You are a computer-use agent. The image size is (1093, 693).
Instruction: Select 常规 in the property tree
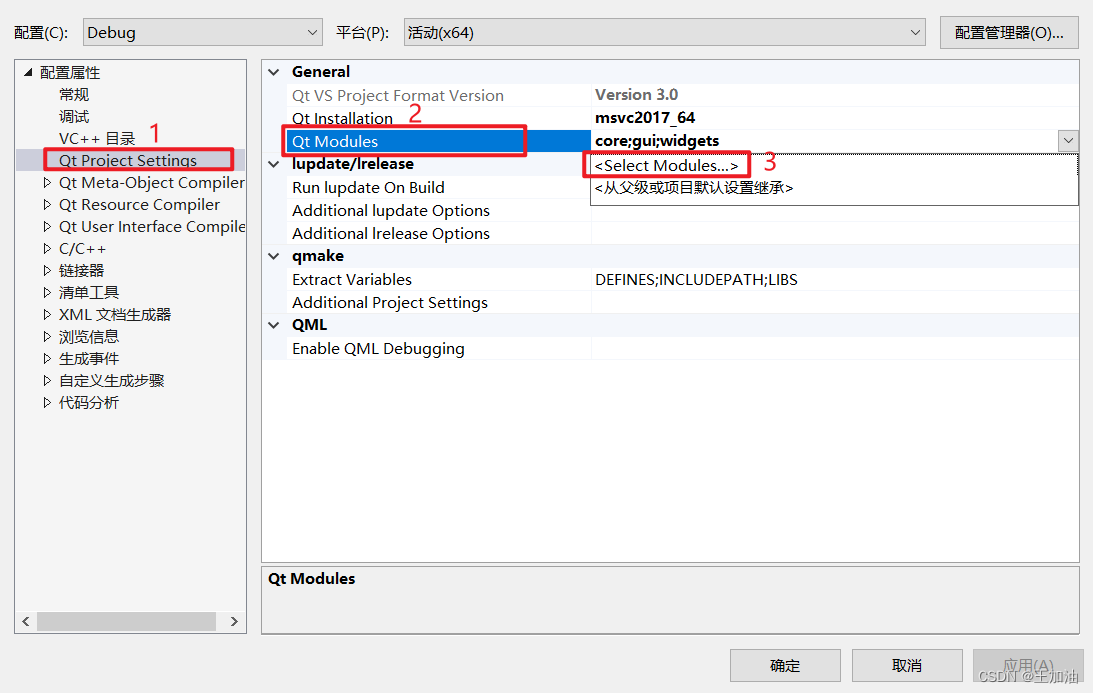pyautogui.click(x=74, y=94)
